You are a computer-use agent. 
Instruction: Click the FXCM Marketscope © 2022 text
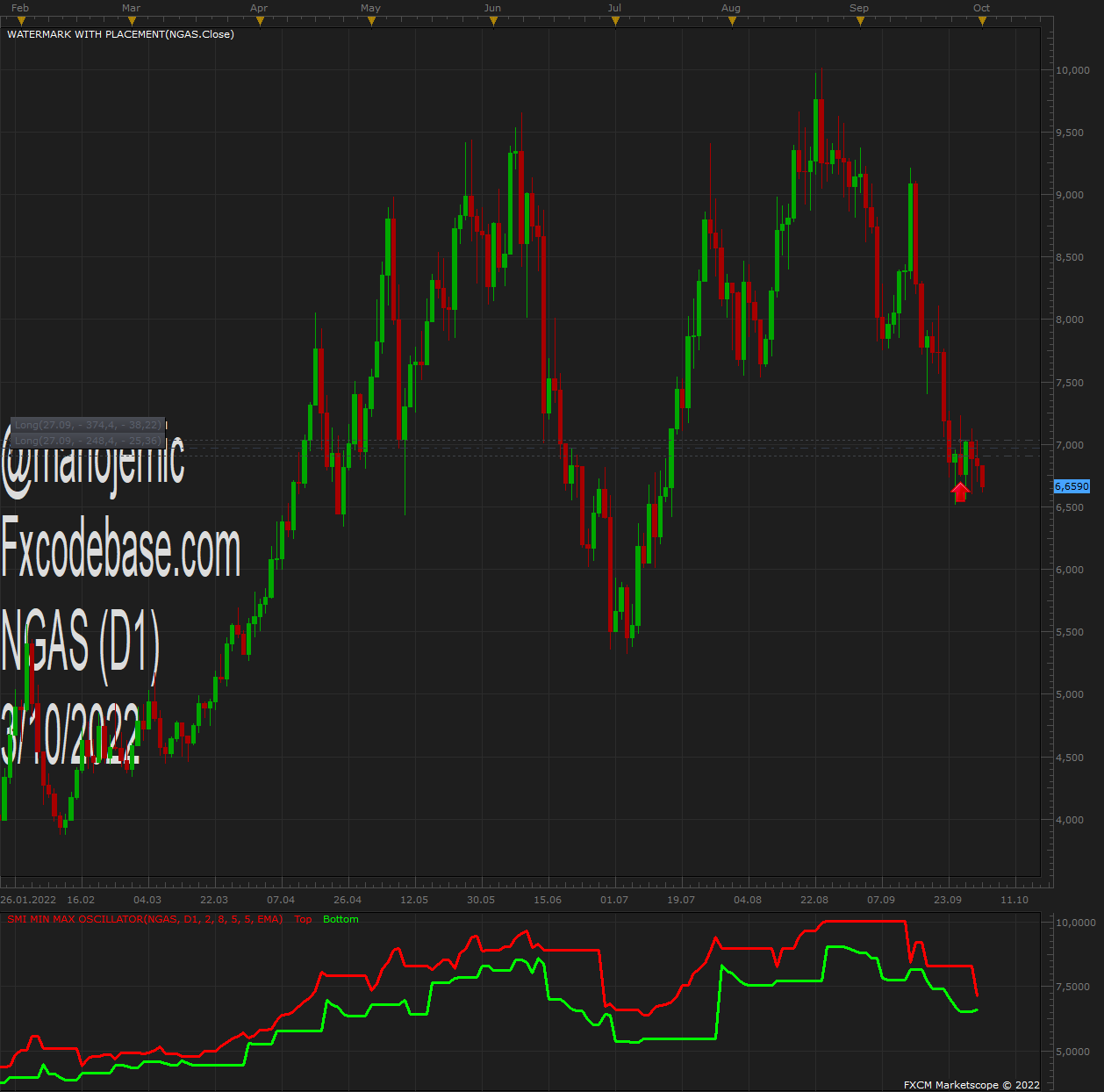[971, 1085]
